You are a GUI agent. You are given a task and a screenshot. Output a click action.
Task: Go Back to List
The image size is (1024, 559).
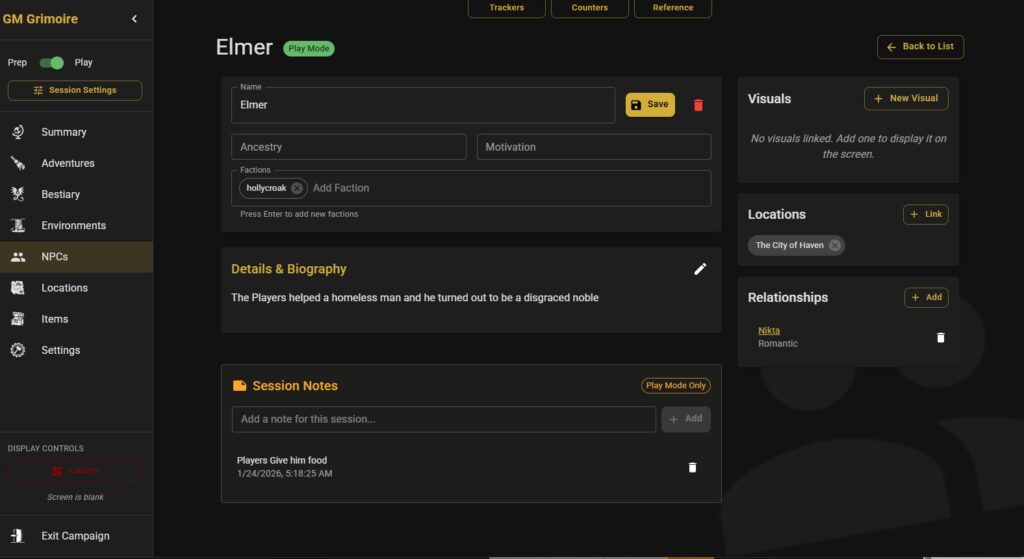(x=920, y=47)
